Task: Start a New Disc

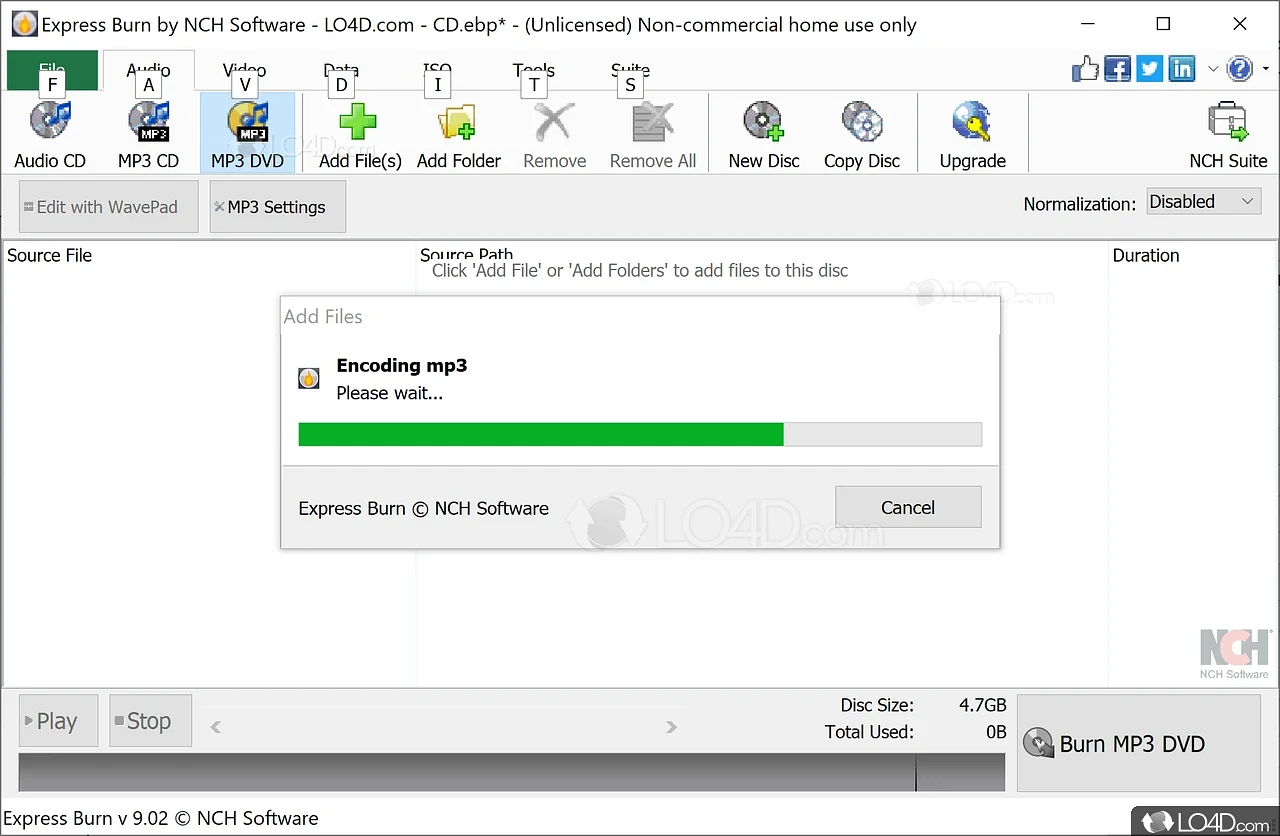Action: tap(764, 133)
